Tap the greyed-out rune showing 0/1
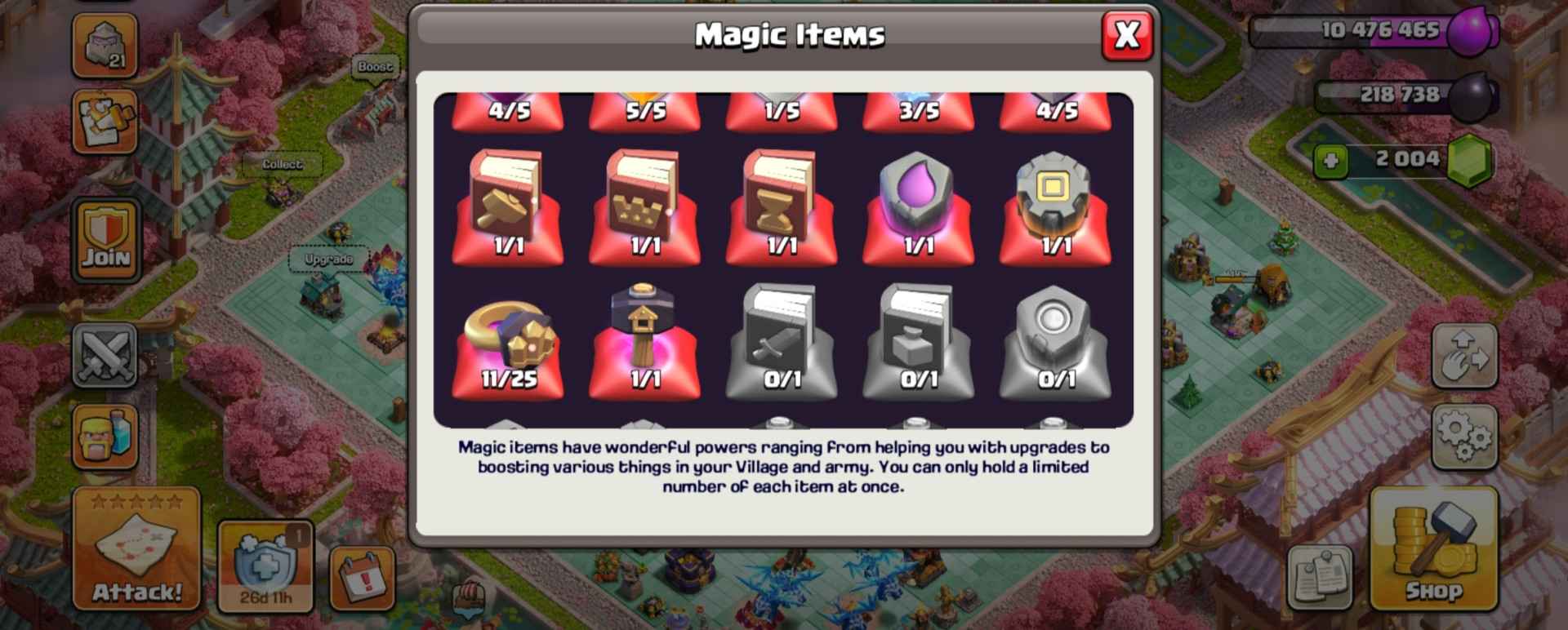Image resolution: width=1568 pixels, height=630 pixels. pos(1055,340)
